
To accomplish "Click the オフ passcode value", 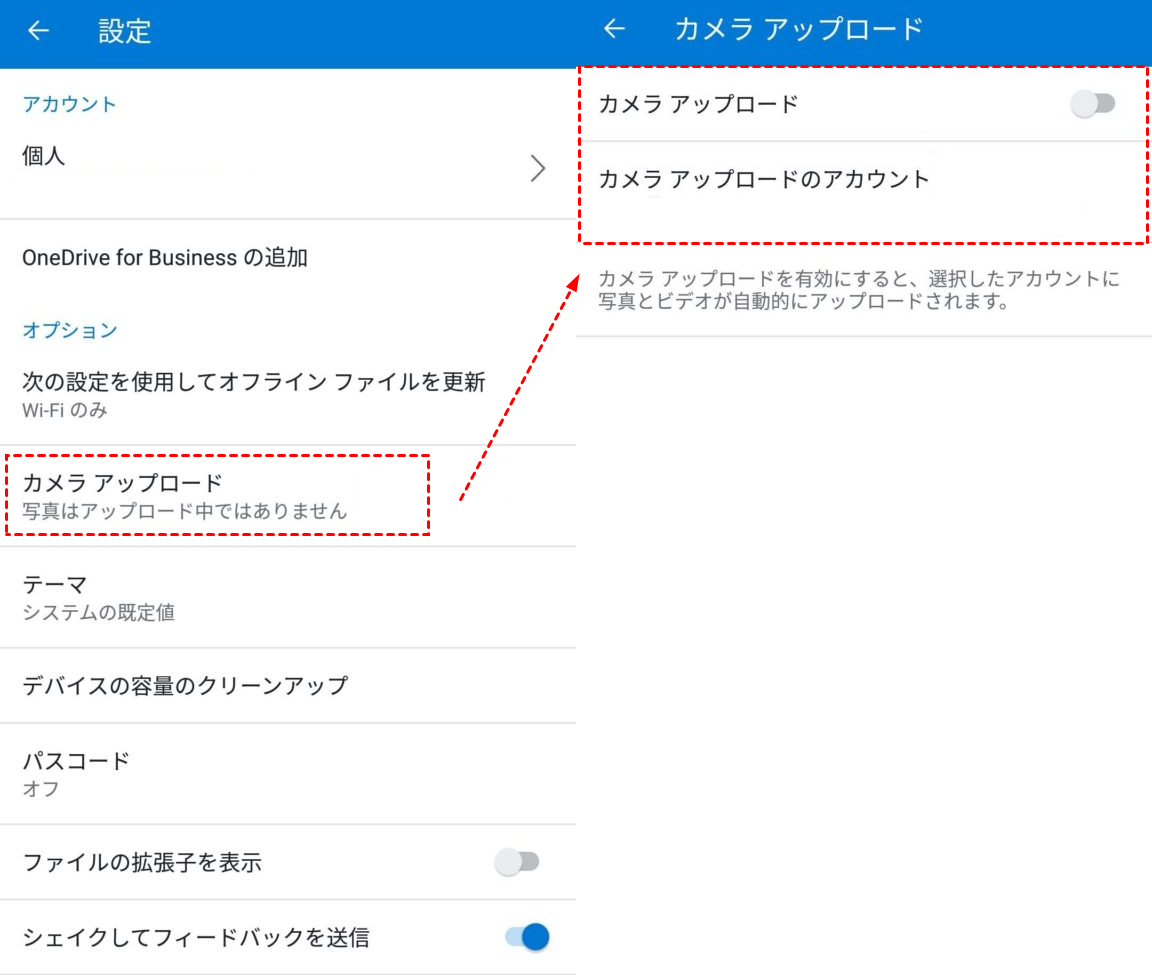I will 41,788.
